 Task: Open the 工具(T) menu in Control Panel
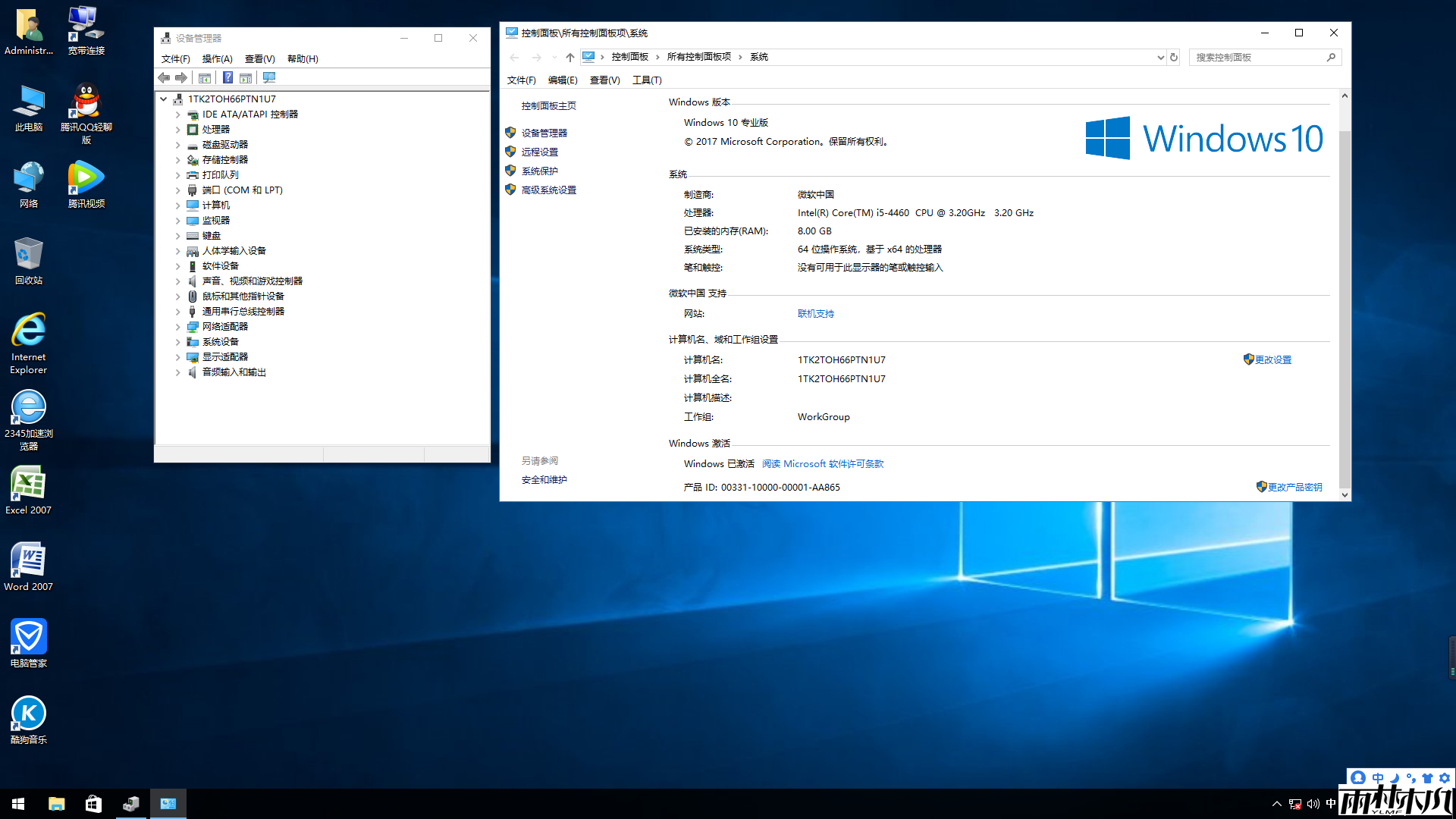pos(647,80)
